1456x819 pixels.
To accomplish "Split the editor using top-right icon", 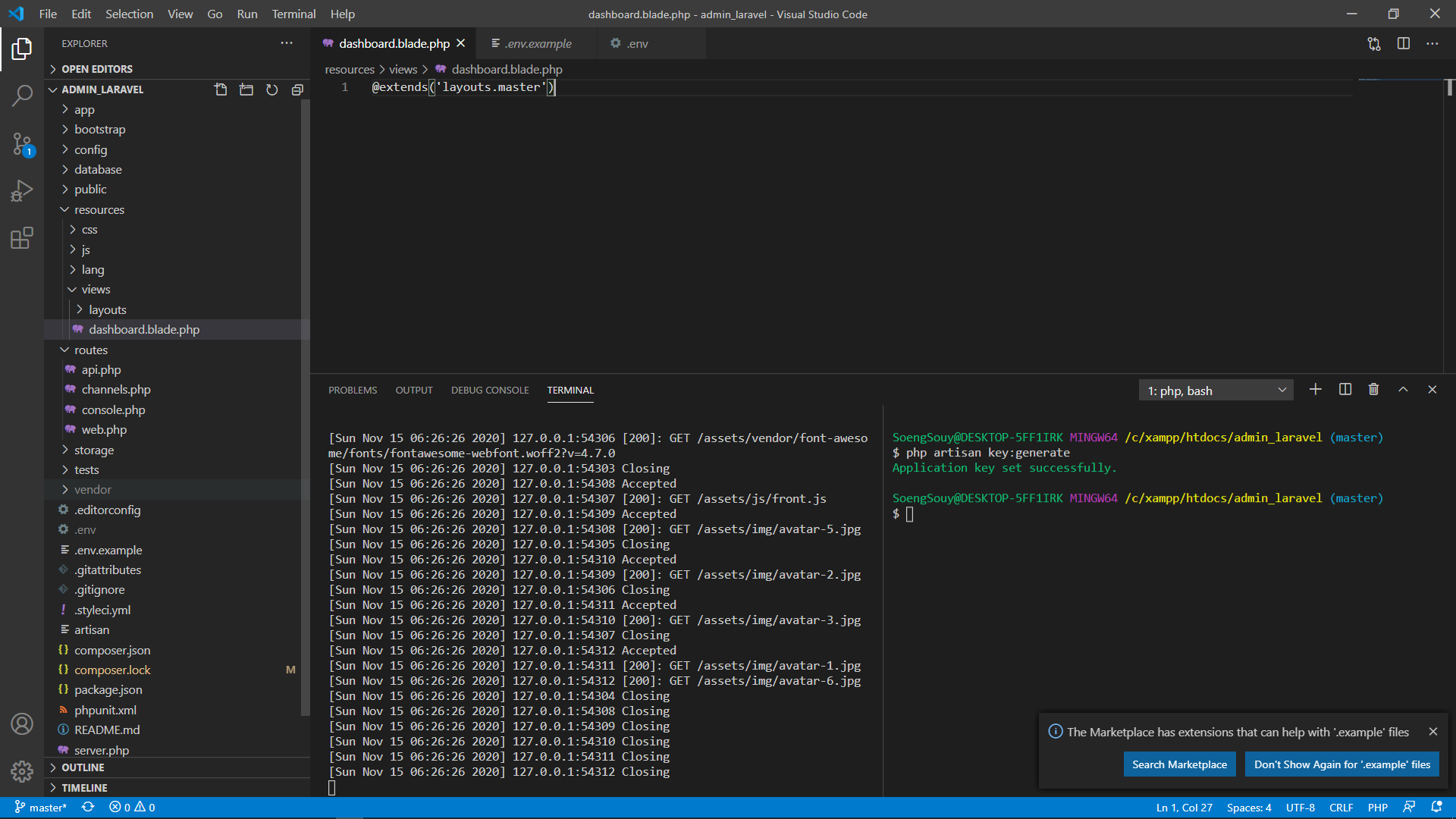I will pos(1403,43).
